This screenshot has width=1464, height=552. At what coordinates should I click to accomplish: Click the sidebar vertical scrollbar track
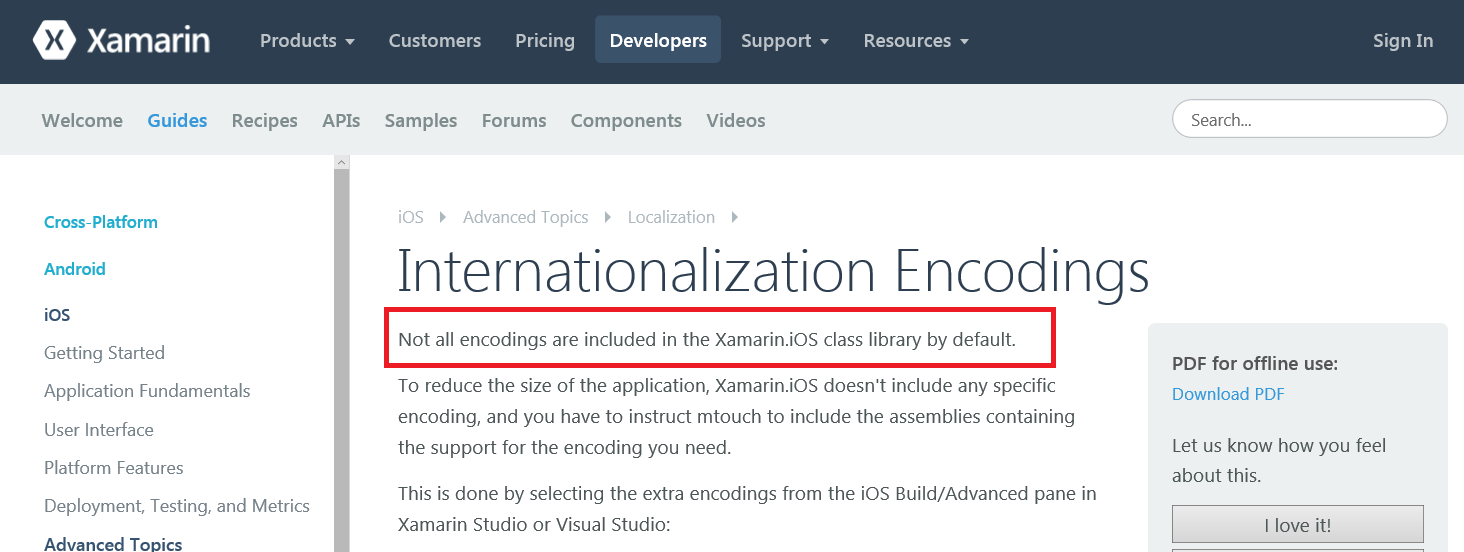click(x=342, y=360)
